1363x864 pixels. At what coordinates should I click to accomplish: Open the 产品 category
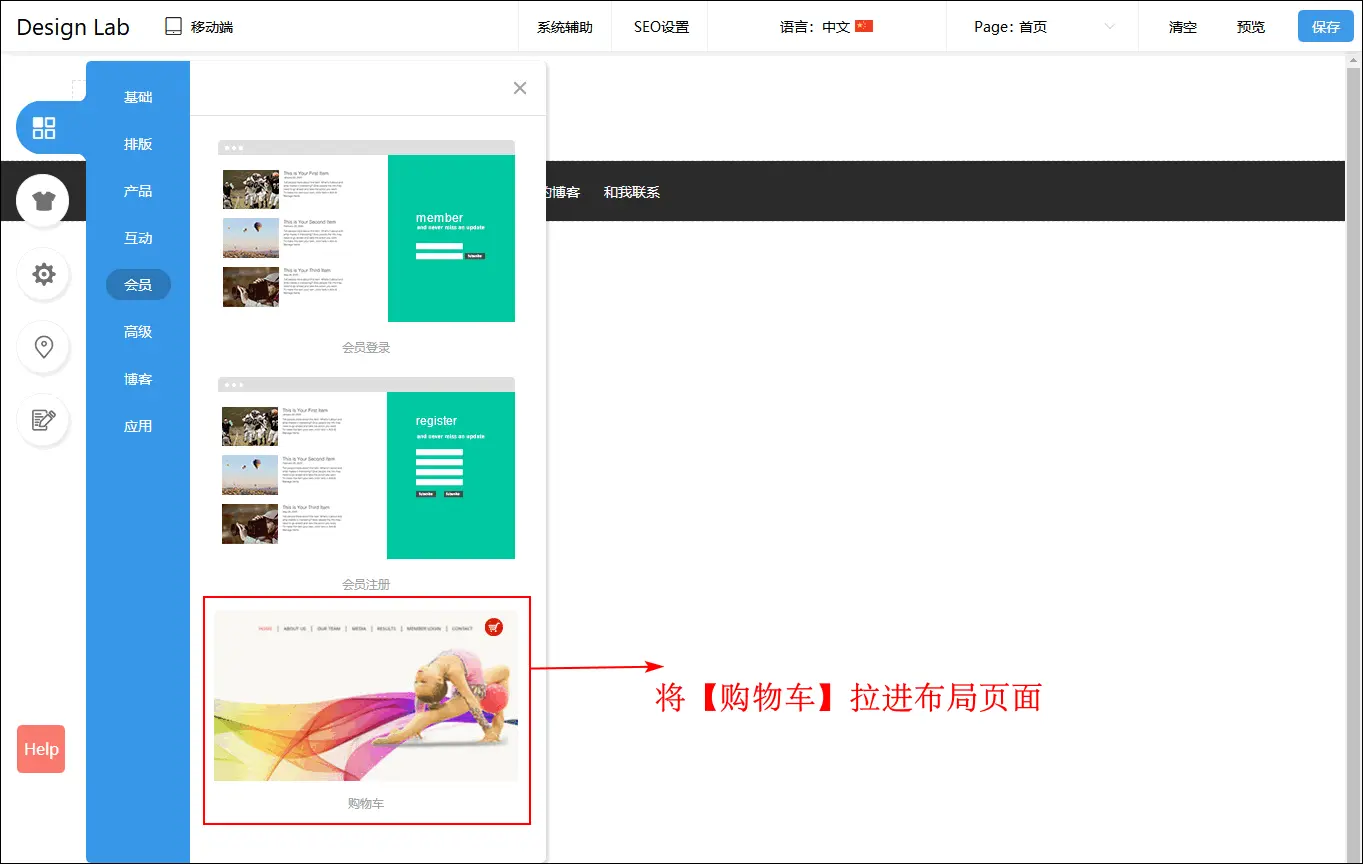click(x=138, y=191)
